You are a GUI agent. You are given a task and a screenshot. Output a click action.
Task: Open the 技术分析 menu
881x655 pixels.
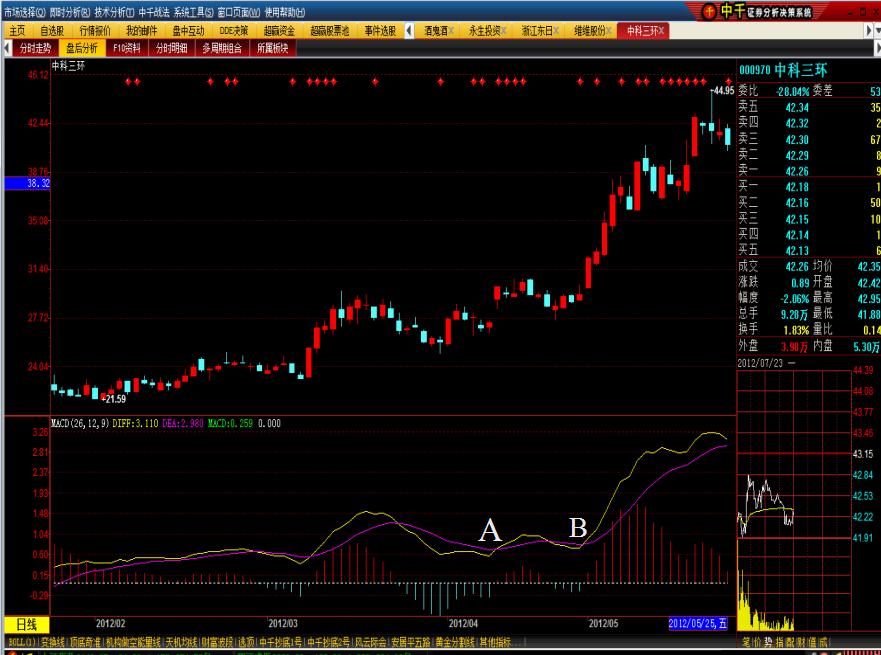tap(113, 12)
